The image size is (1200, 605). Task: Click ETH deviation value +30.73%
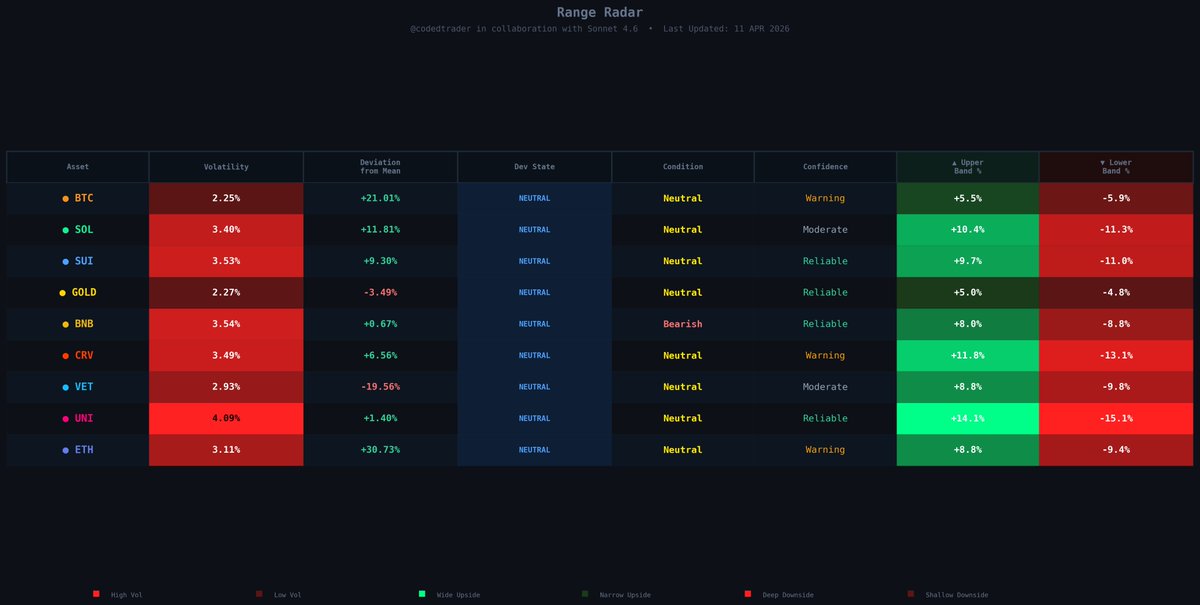[x=380, y=450]
